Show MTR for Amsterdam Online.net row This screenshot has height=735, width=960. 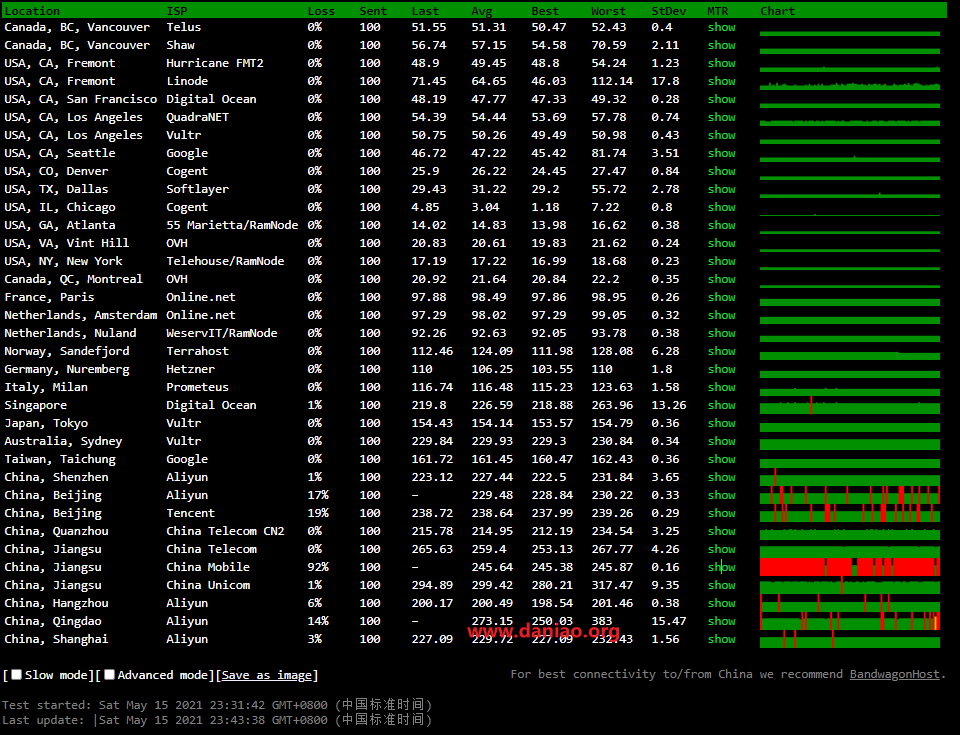721,315
